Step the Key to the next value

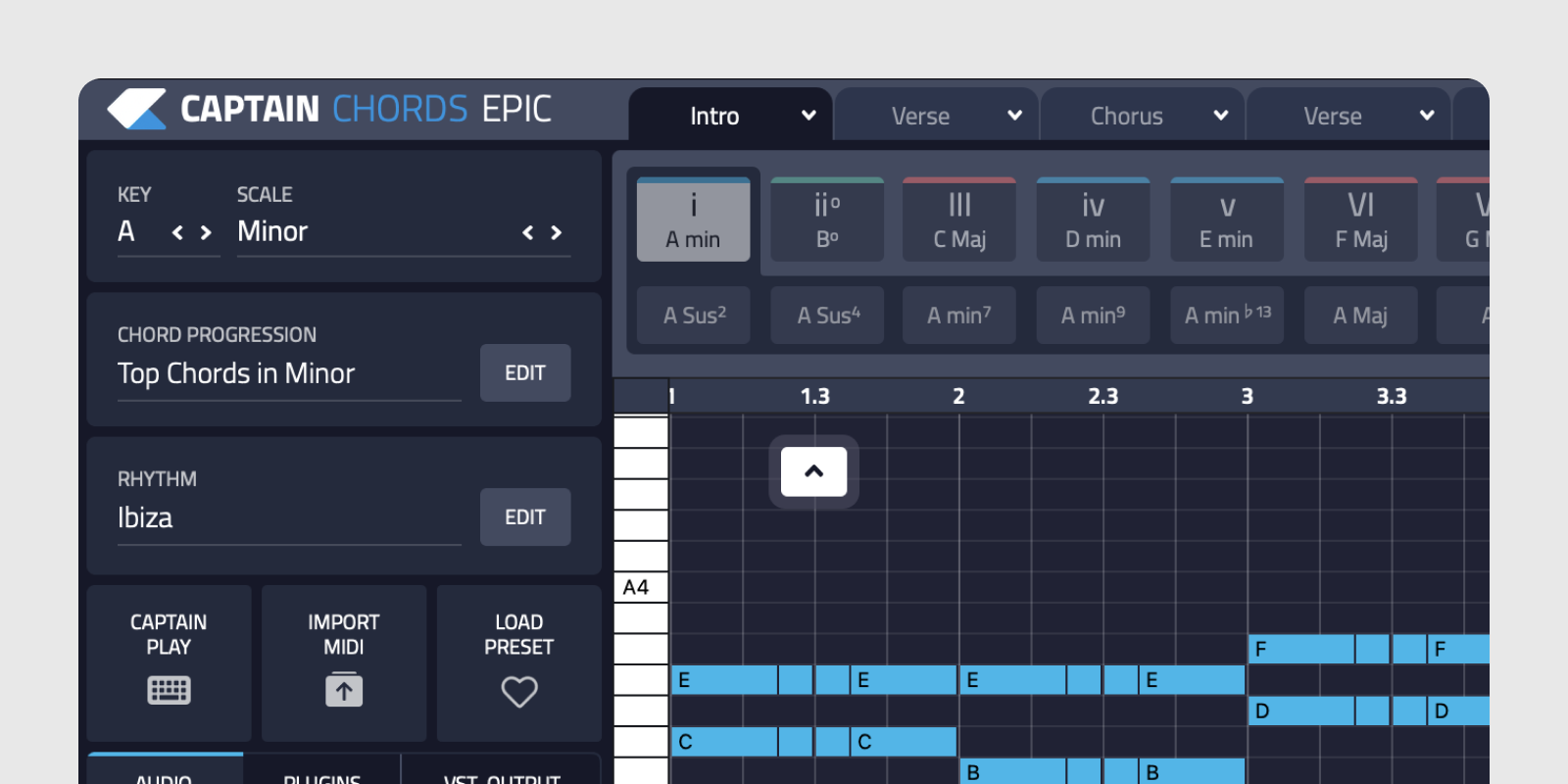click(206, 232)
